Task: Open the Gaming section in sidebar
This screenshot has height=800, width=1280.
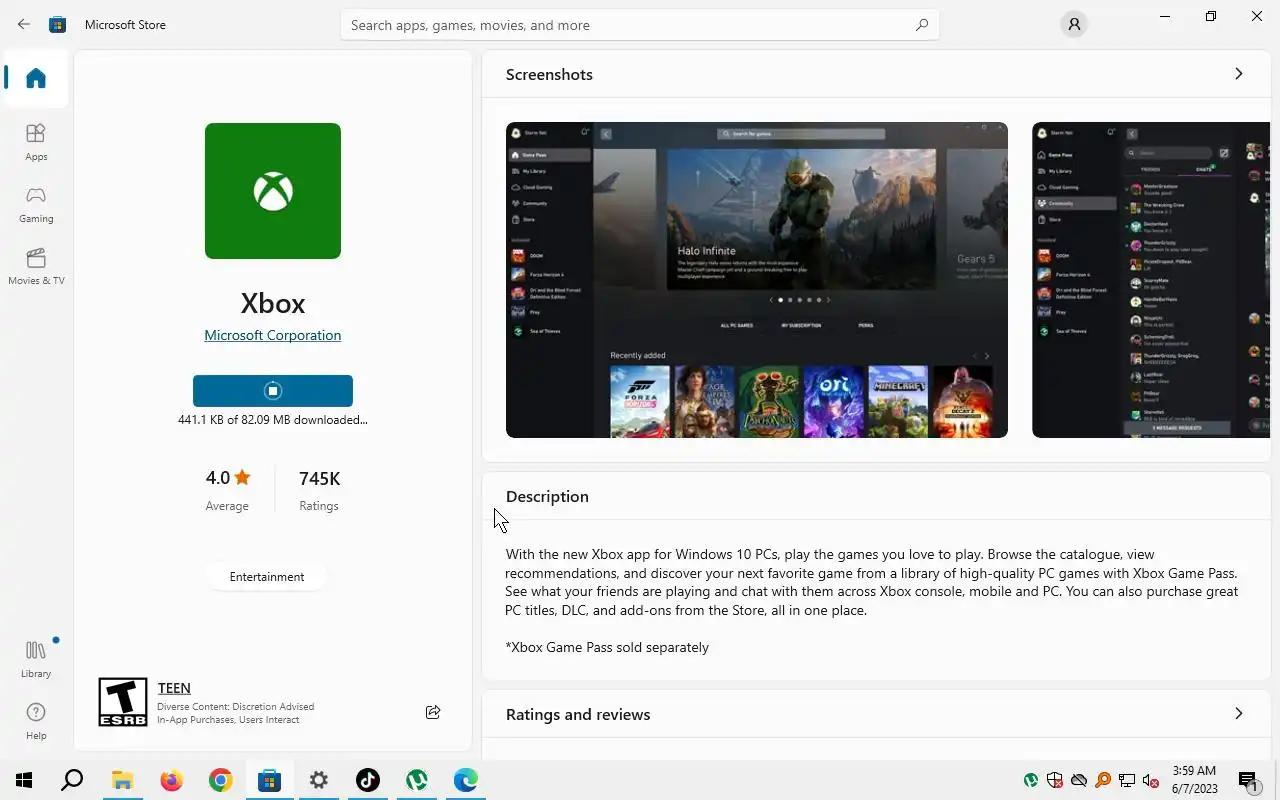Action: tap(36, 204)
